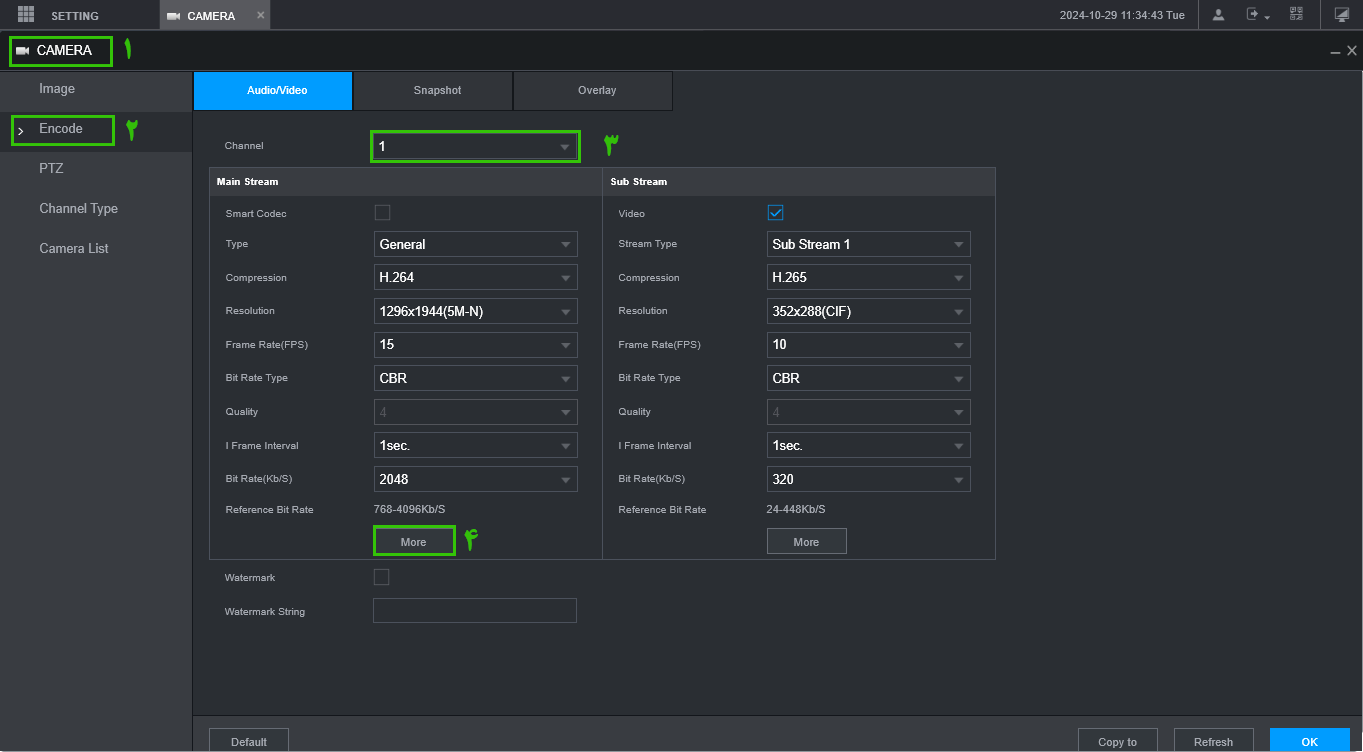Screen dimensions: 1363x752
Task: Open Sub Stream Bit Rate Type dropdown
Action: point(868,378)
